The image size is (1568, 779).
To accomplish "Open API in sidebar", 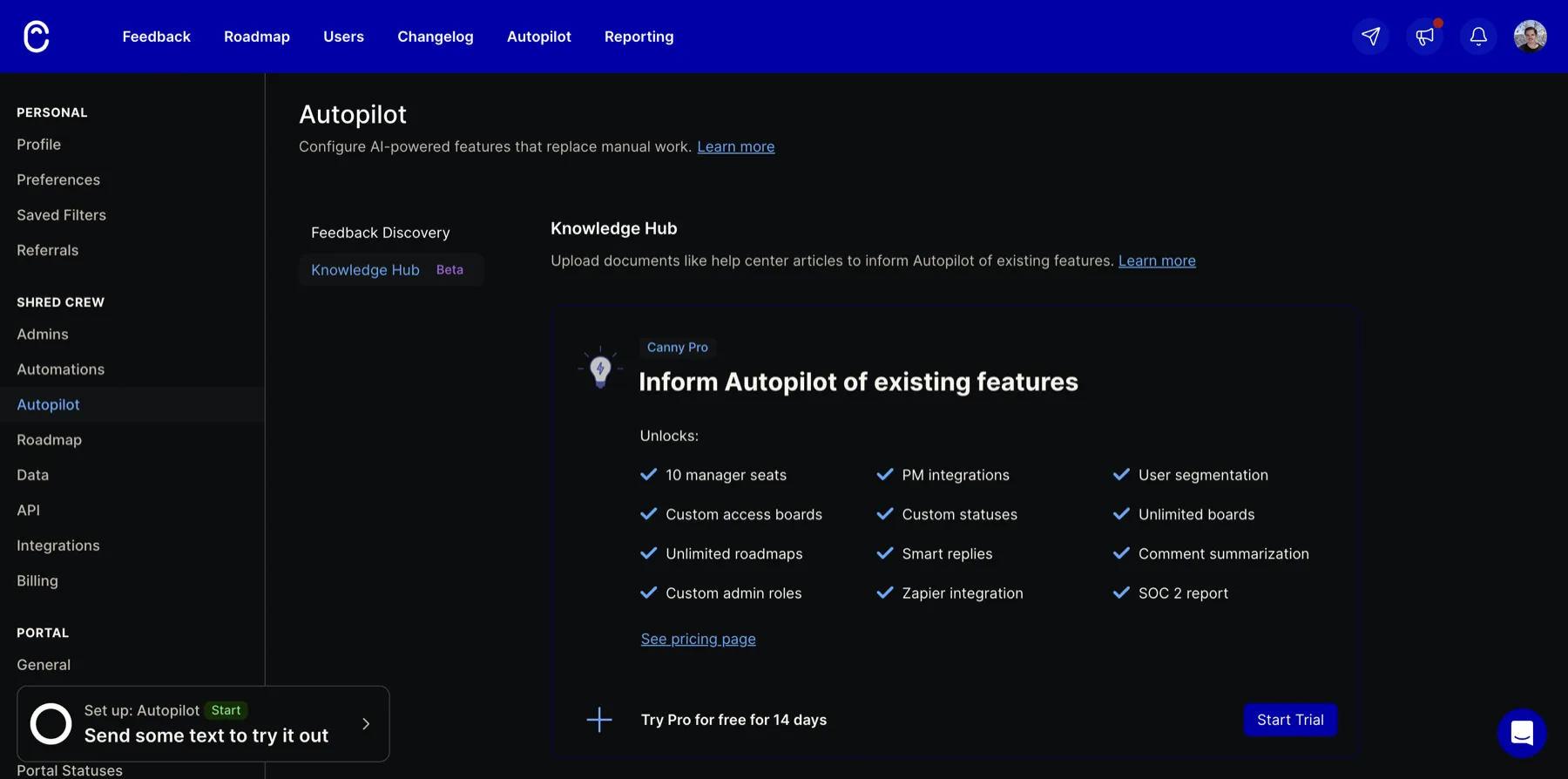I will (x=29, y=511).
